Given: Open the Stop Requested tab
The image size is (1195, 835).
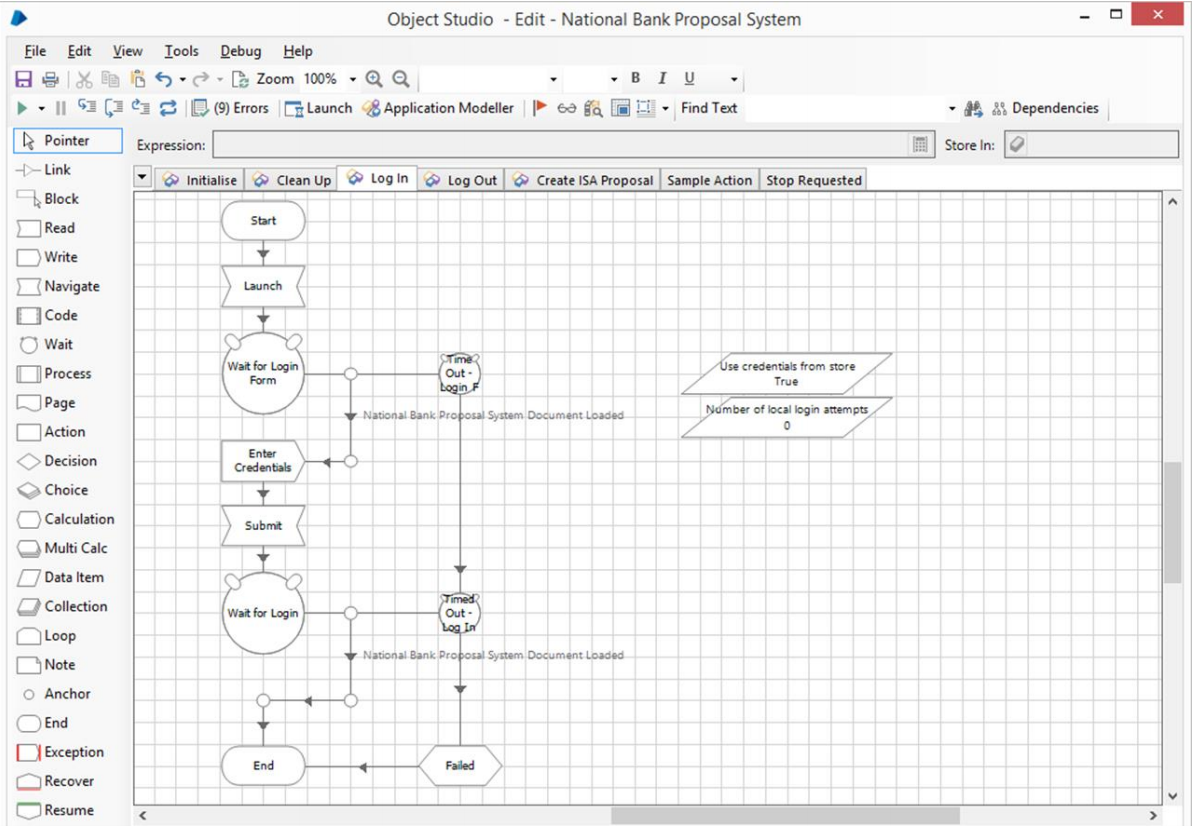Looking at the screenshot, I should tap(813, 181).
